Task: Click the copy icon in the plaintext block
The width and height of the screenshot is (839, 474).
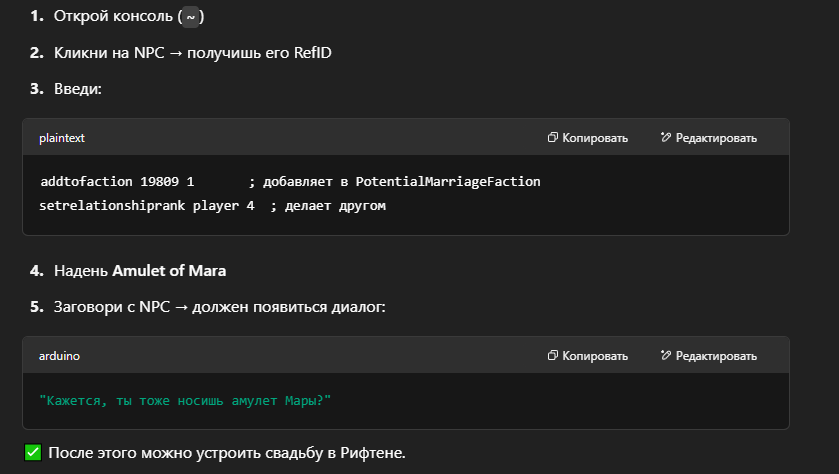Action: click(552, 138)
